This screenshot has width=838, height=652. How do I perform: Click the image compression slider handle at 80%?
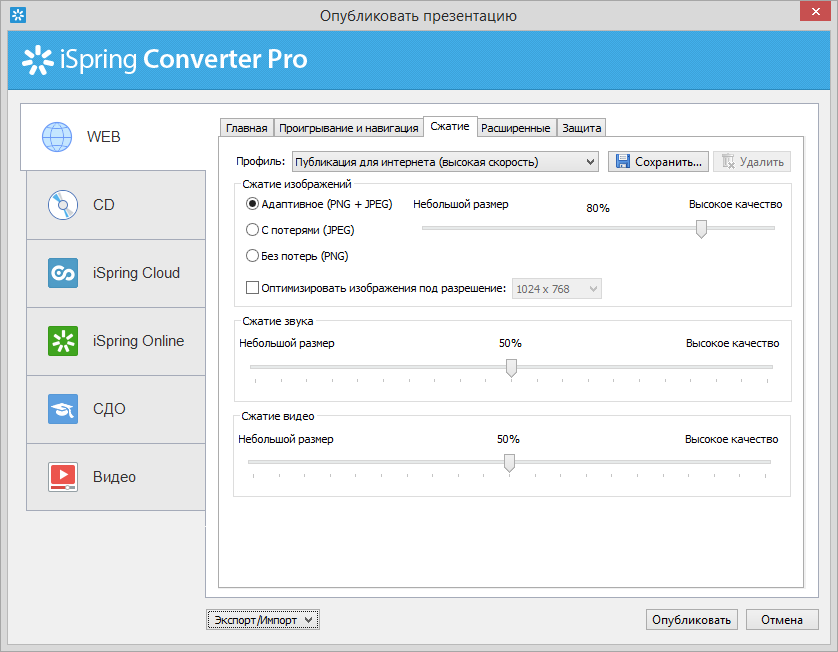[701, 229]
